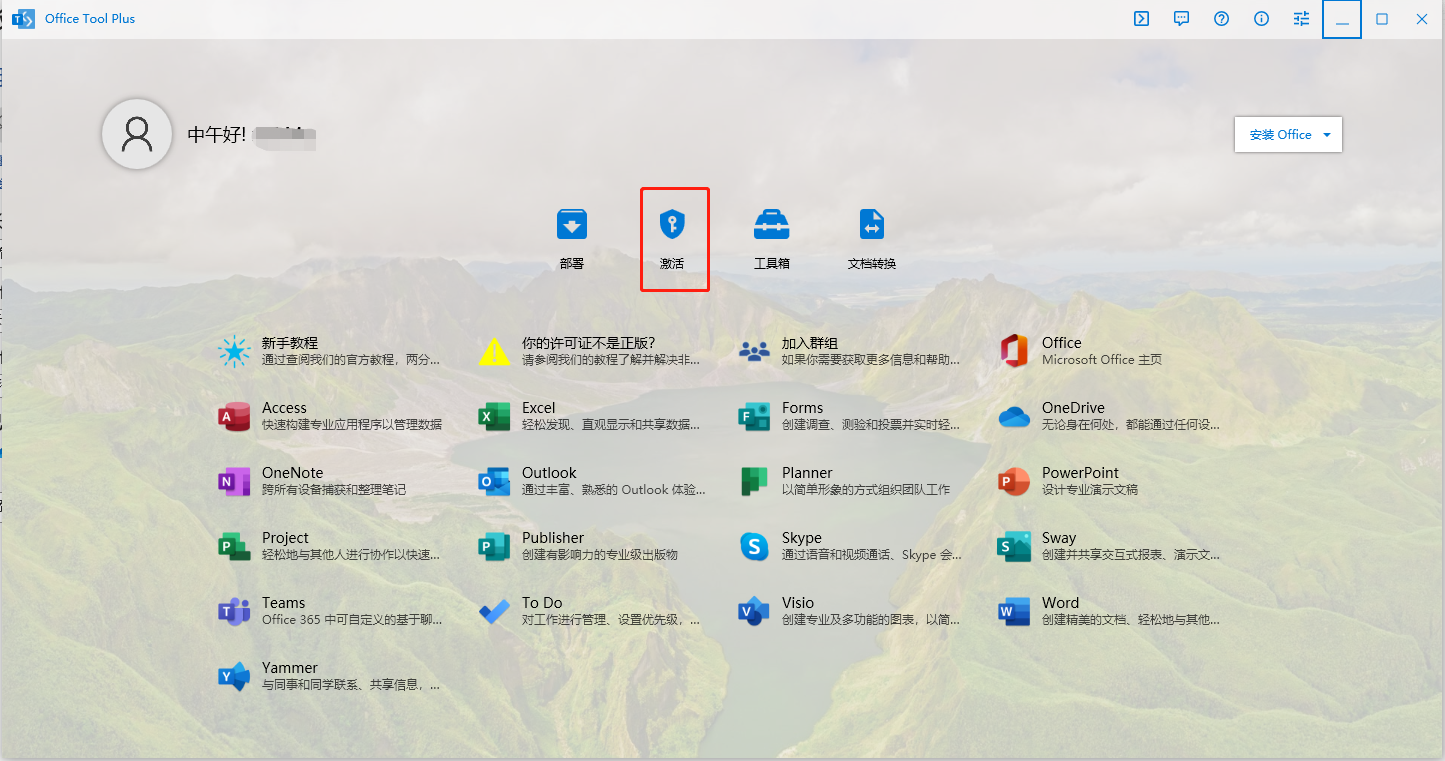1445x761 pixels.
Task: Open the Activate (激活) shield icon
Action: point(673,225)
